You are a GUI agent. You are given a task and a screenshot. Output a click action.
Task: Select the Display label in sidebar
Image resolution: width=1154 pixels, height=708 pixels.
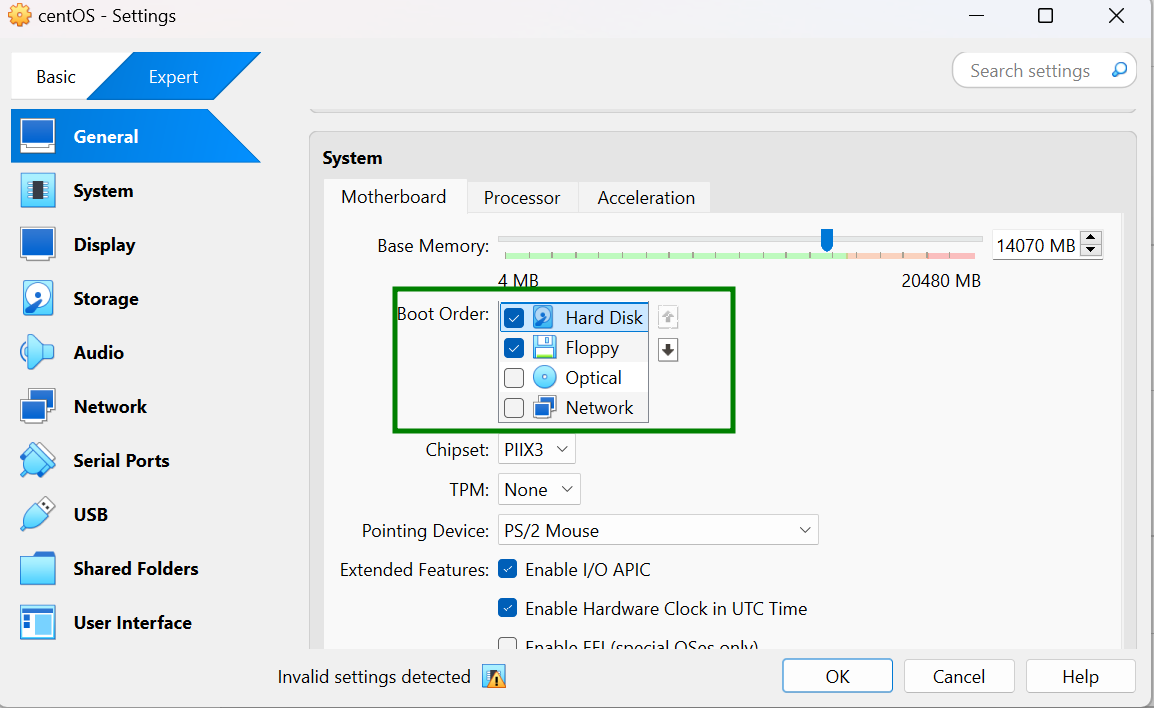105,245
